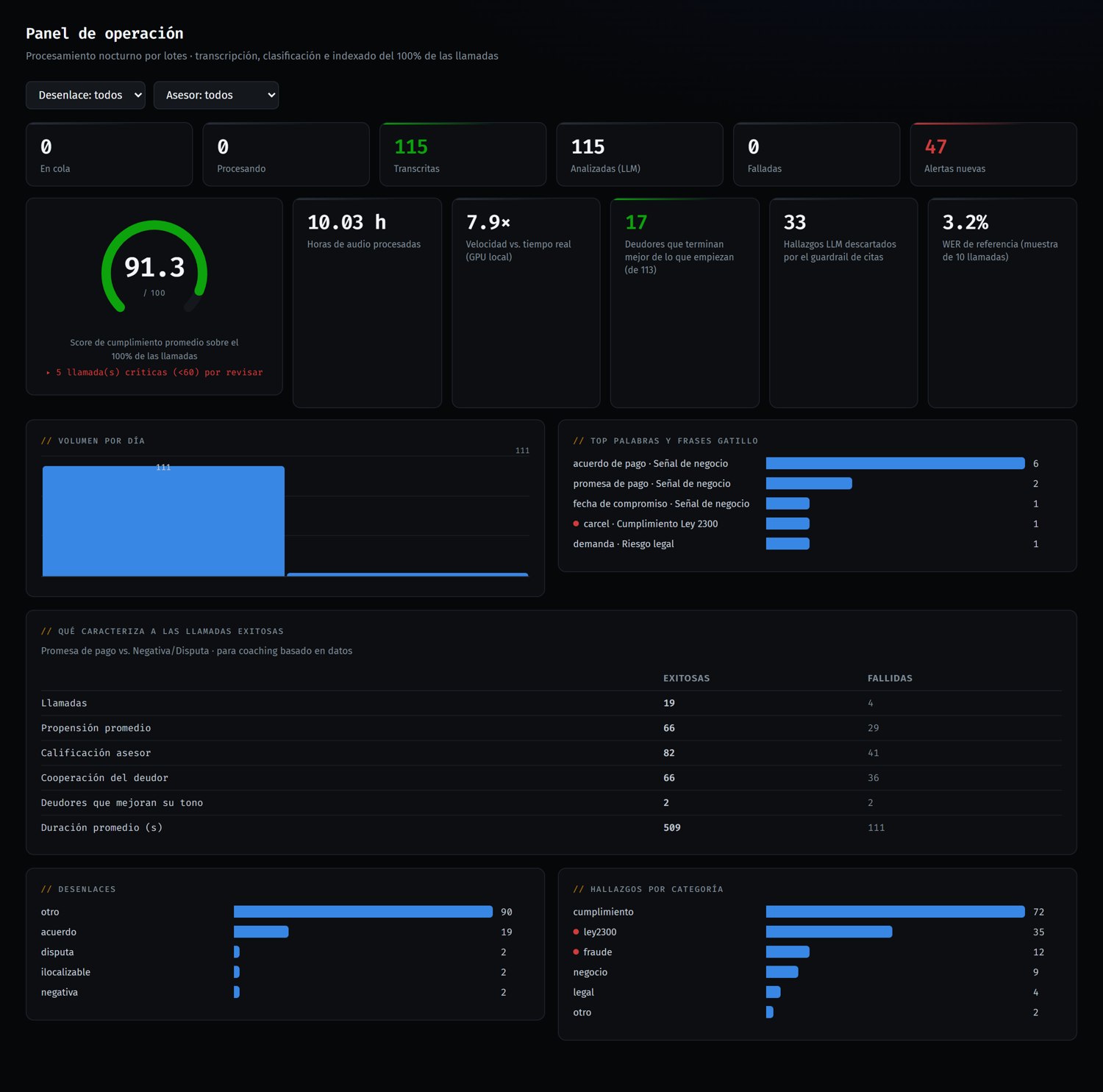The width and height of the screenshot is (1103, 1092).
Task: Select the red dot beside carcel
Action: click(576, 524)
